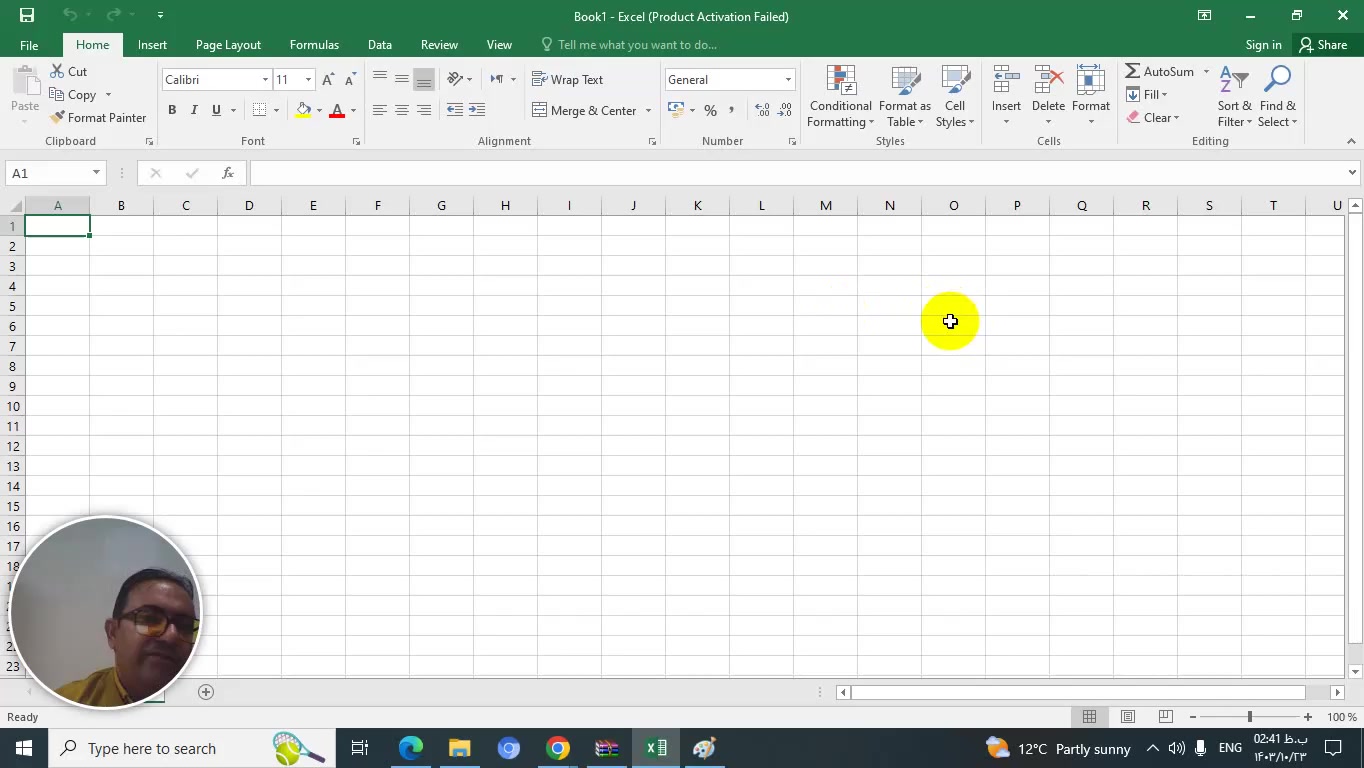Expand the formula bar
This screenshot has width=1364, height=768.
click(x=1352, y=173)
